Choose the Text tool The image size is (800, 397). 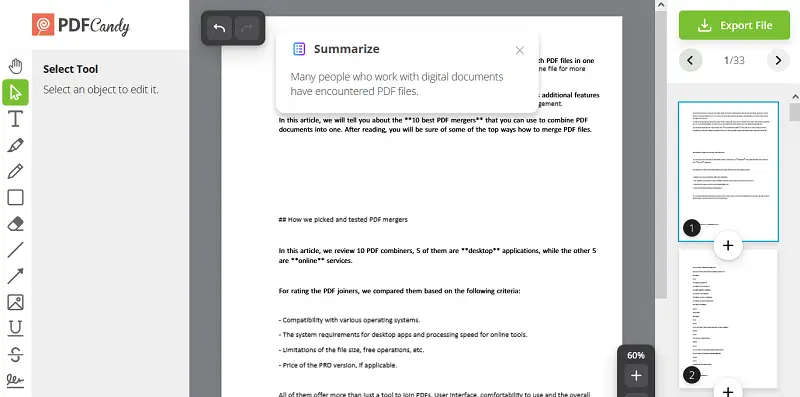pyautogui.click(x=15, y=119)
